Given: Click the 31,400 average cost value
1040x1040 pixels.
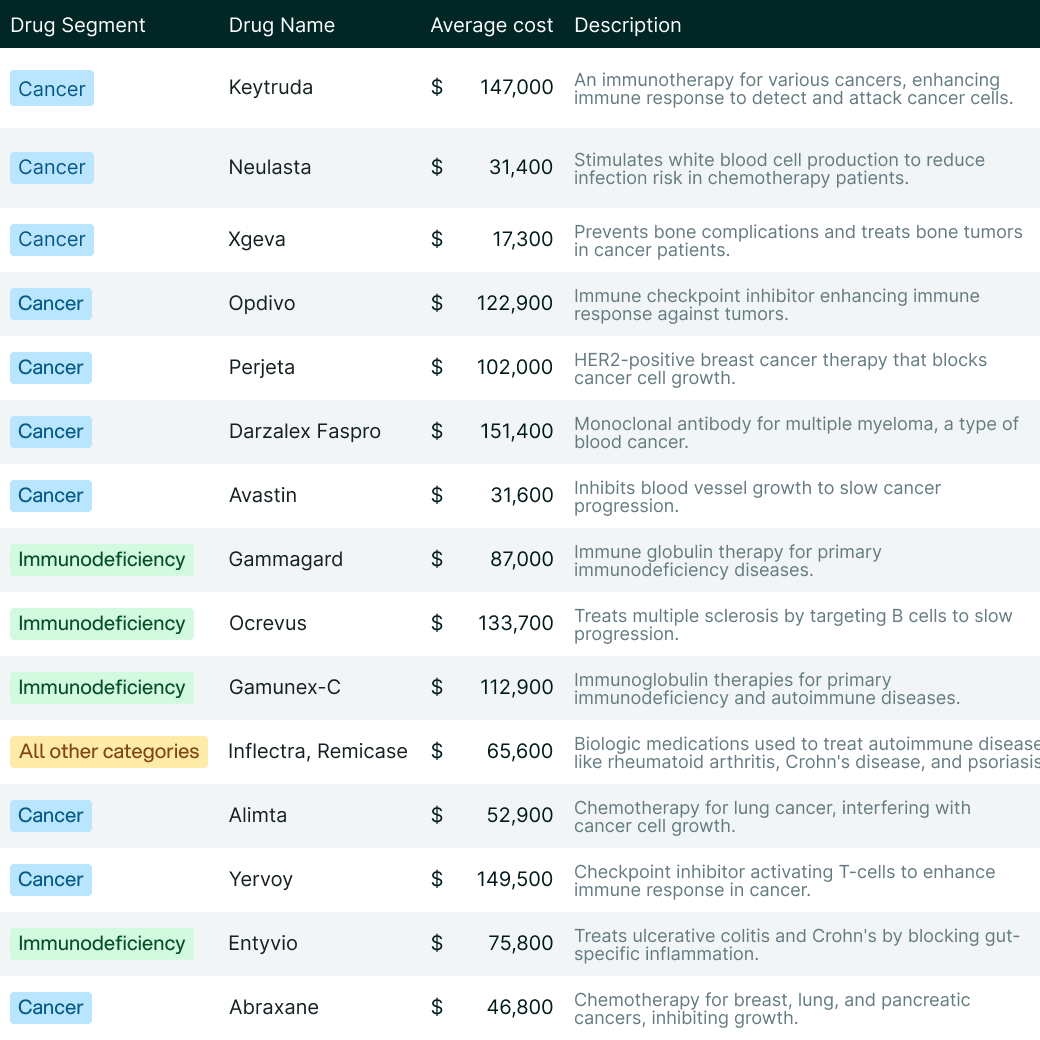Looking at the screenshot, I should click(521, 167).
